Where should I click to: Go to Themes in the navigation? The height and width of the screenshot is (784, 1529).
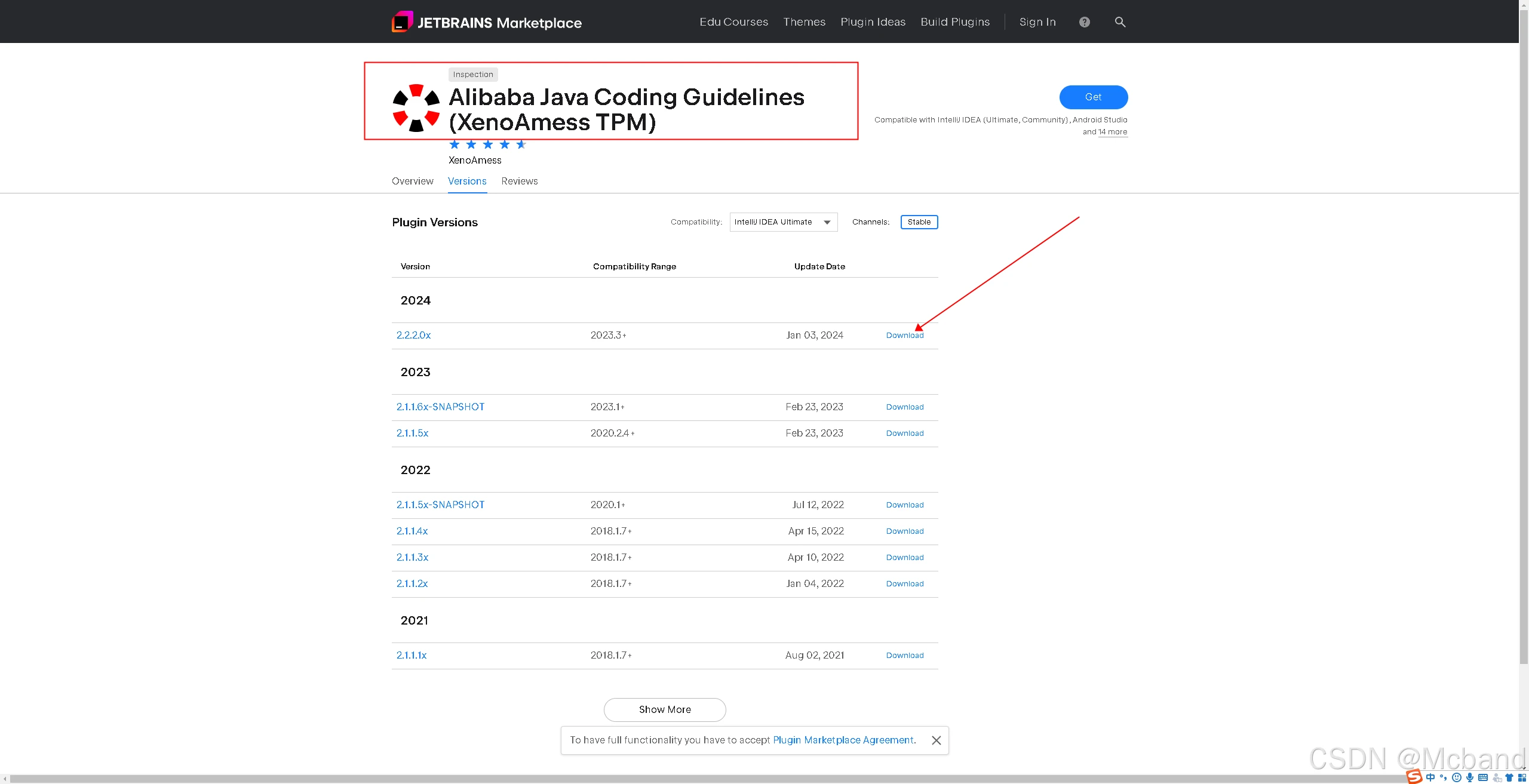tap(804, 22)
